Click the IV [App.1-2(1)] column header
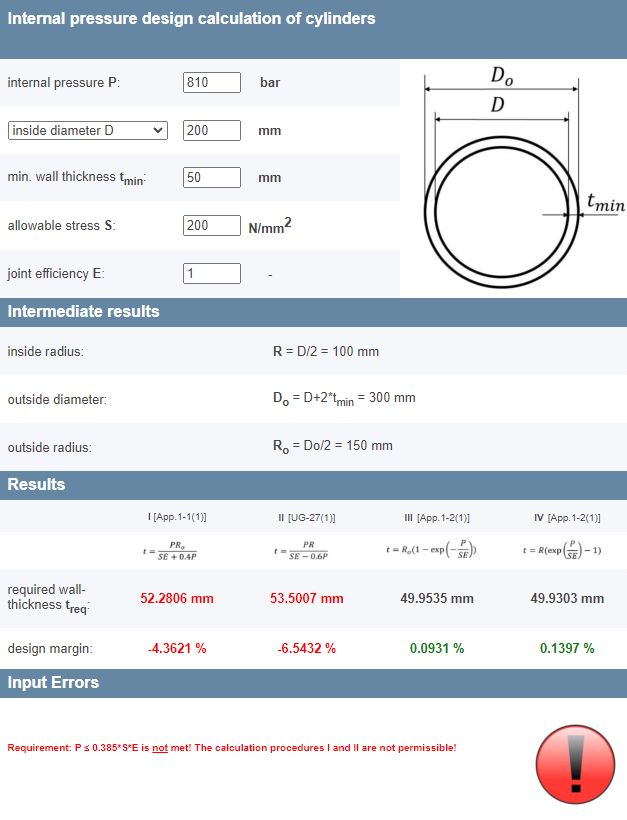The image size is (627, 820). click(567, 518)
